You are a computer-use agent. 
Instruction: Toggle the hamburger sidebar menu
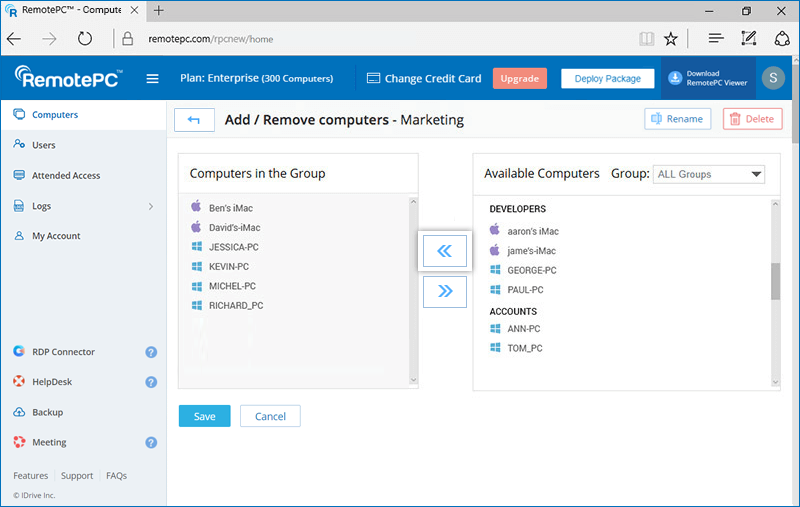152,79
